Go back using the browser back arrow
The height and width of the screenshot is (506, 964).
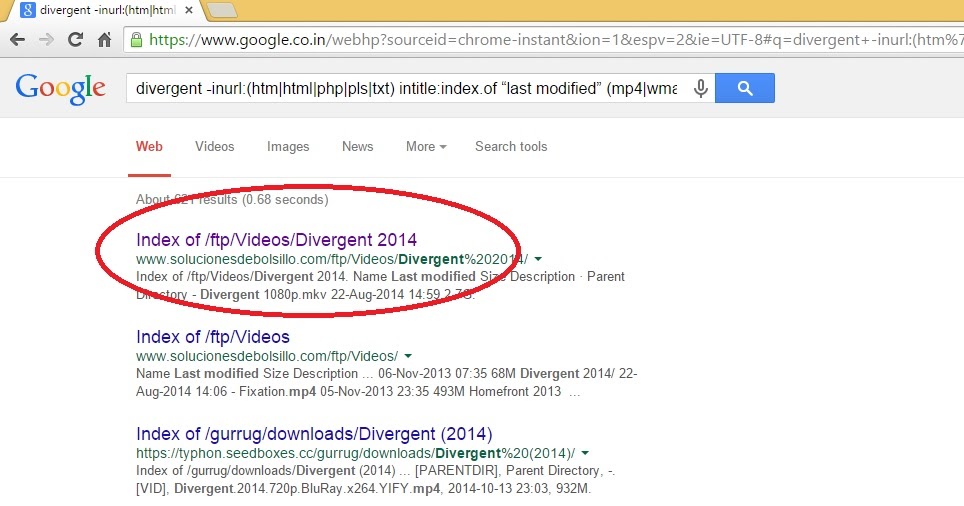(x=18, y=40)
